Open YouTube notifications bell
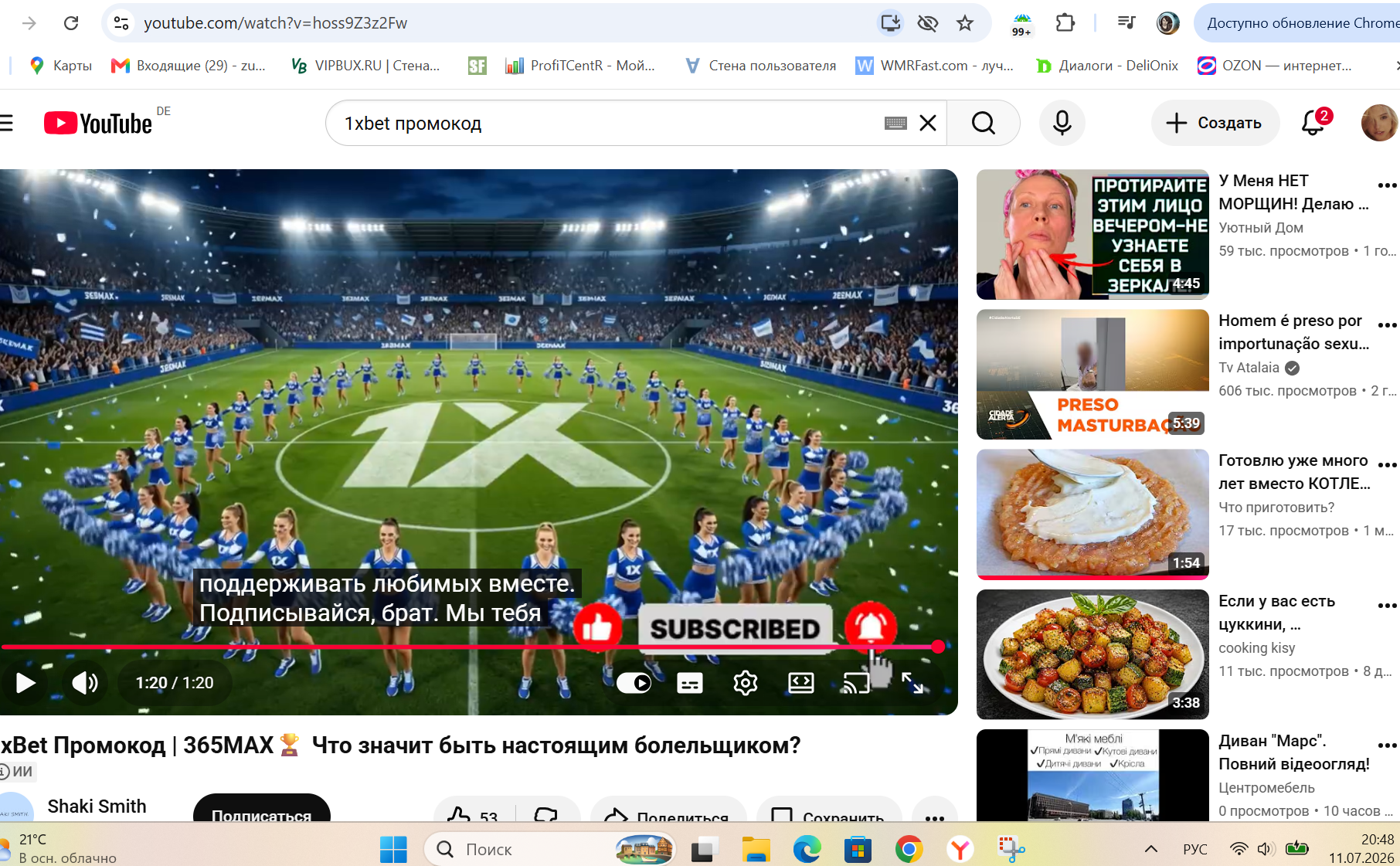The image size is (1400, 866). (x=1313, y=123)
